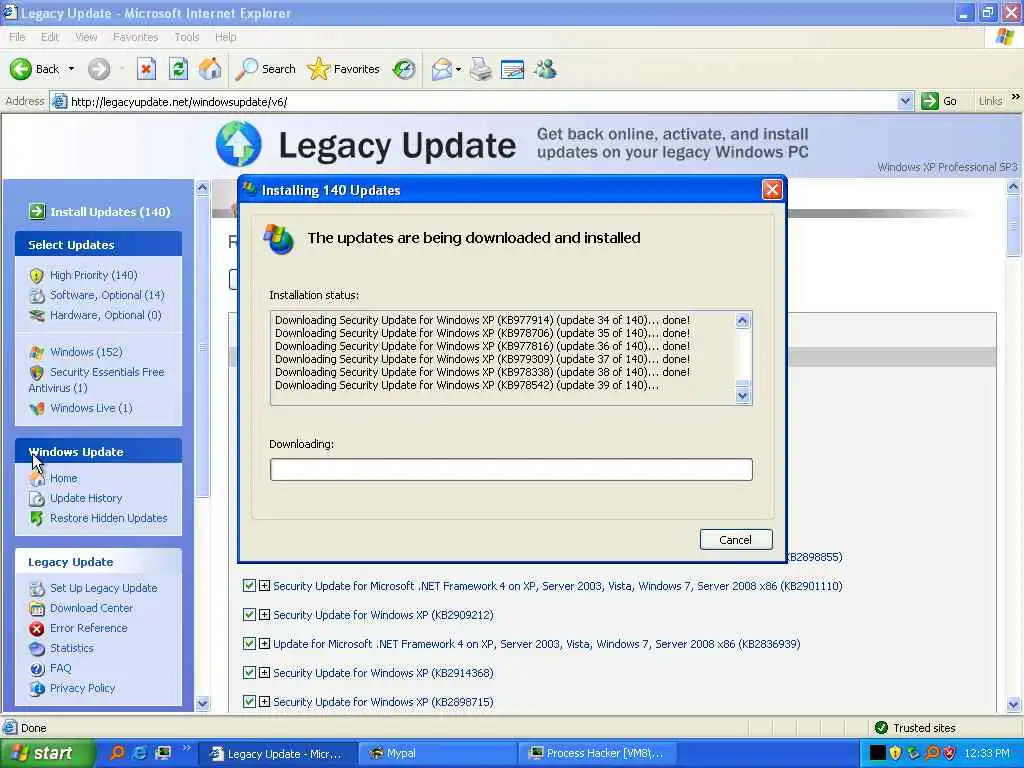1024x768 pixels.
Task: Expand details for KB2901110 update
Action: (264, 586)
